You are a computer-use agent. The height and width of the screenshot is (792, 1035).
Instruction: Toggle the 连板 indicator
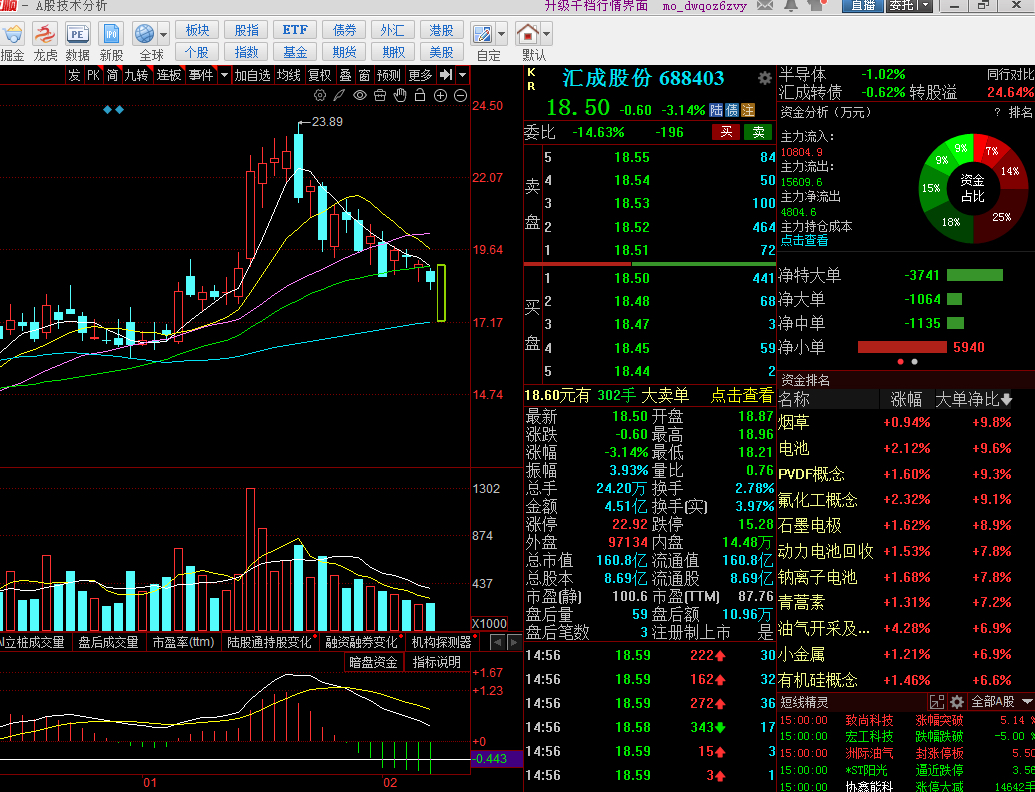[168, 75]
